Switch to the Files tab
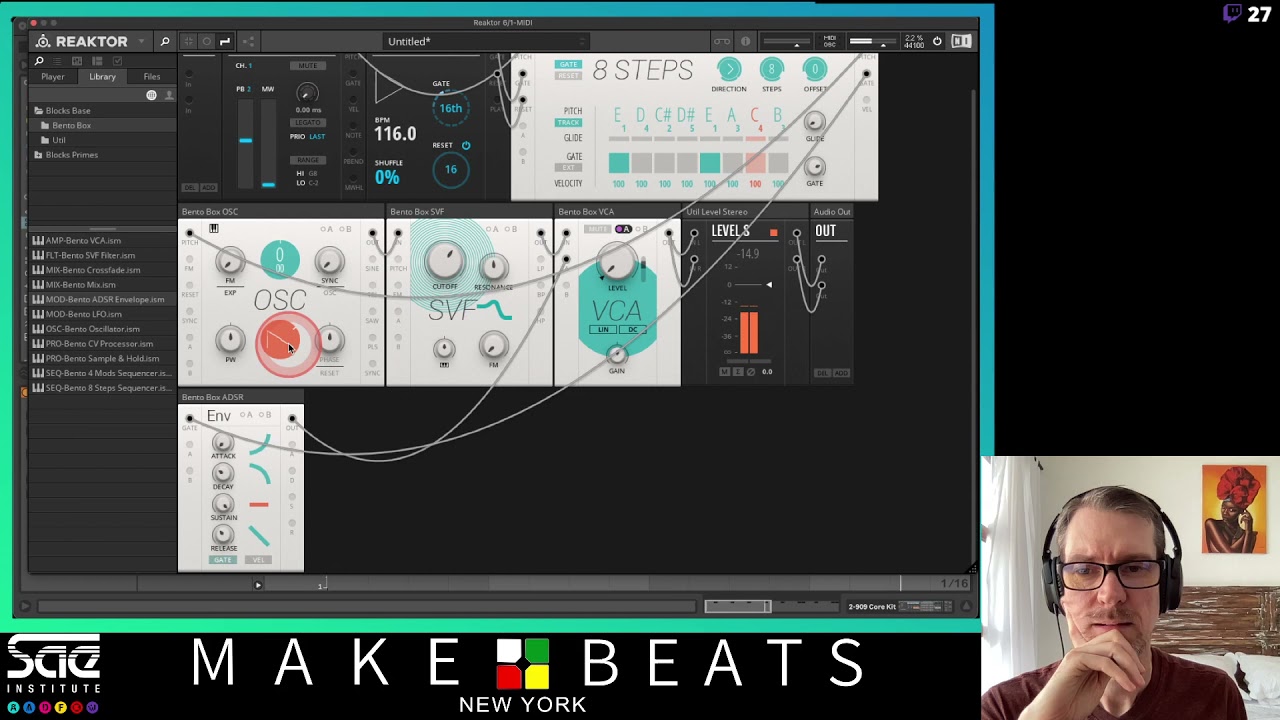1280x720 pixels. [152, 77]
